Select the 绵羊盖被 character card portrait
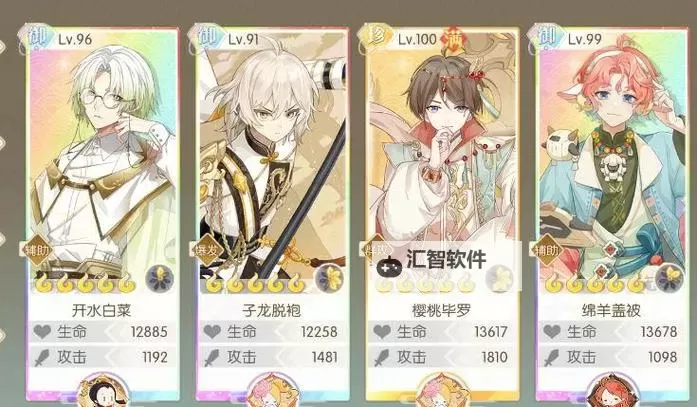Screen dimensions: 697x407 [x=612, y=162]
